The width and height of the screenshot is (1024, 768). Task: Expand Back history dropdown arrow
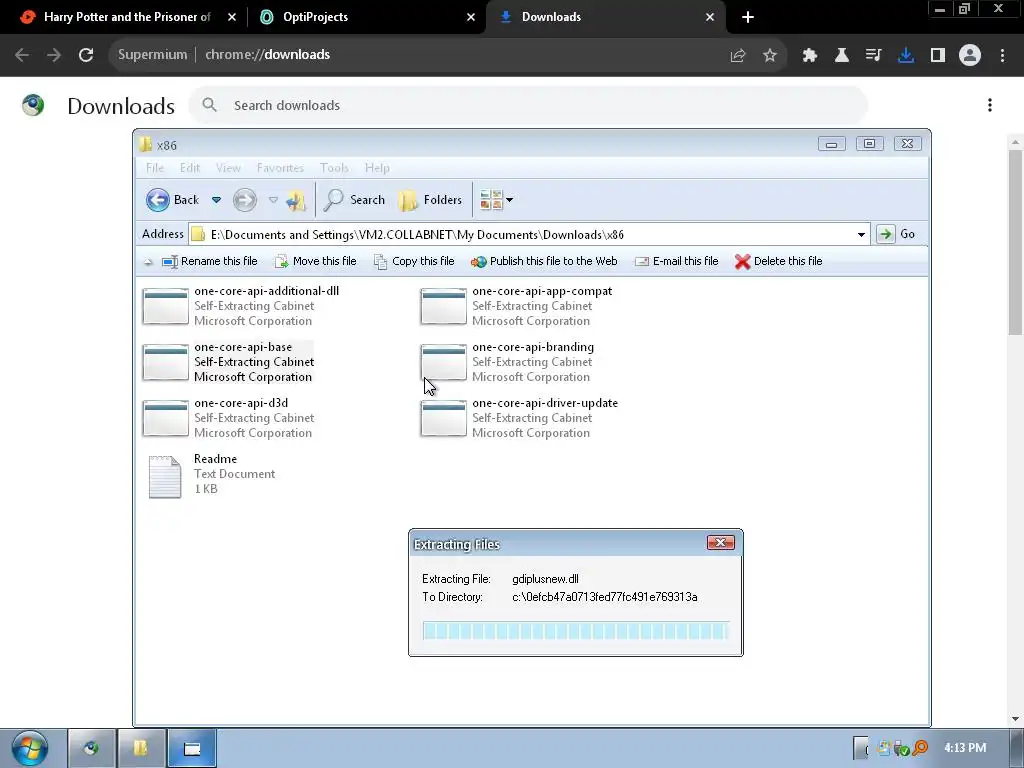(216, 200)
